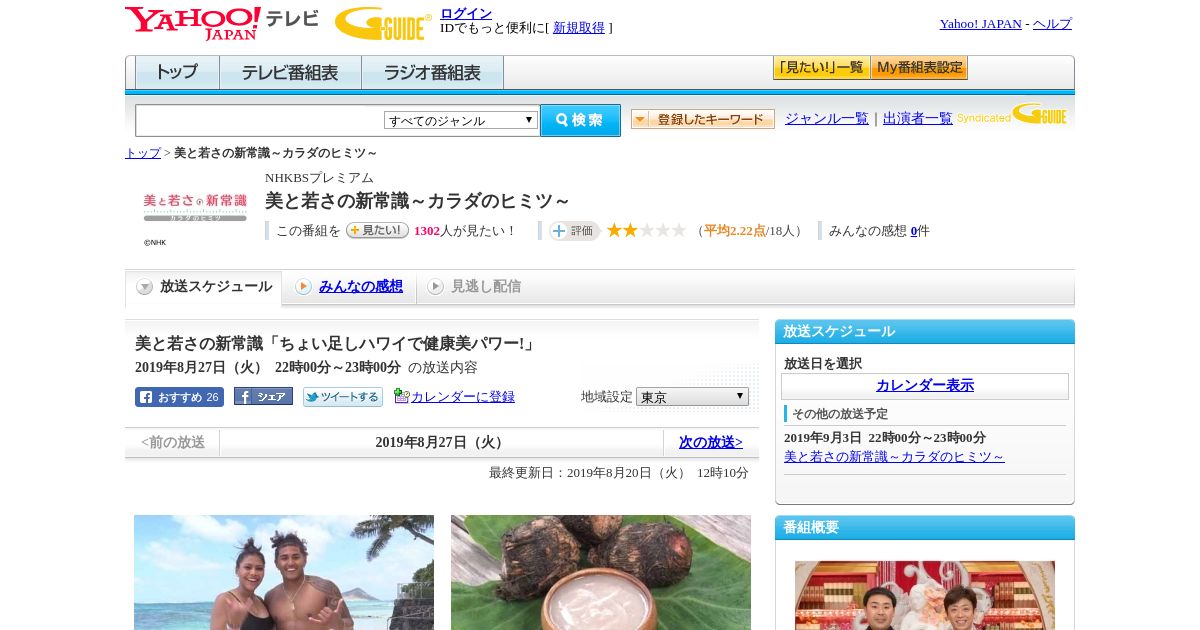Click the 前の放送 navigation button
The image size is (1200, 630).
click(x=173, y=442)
